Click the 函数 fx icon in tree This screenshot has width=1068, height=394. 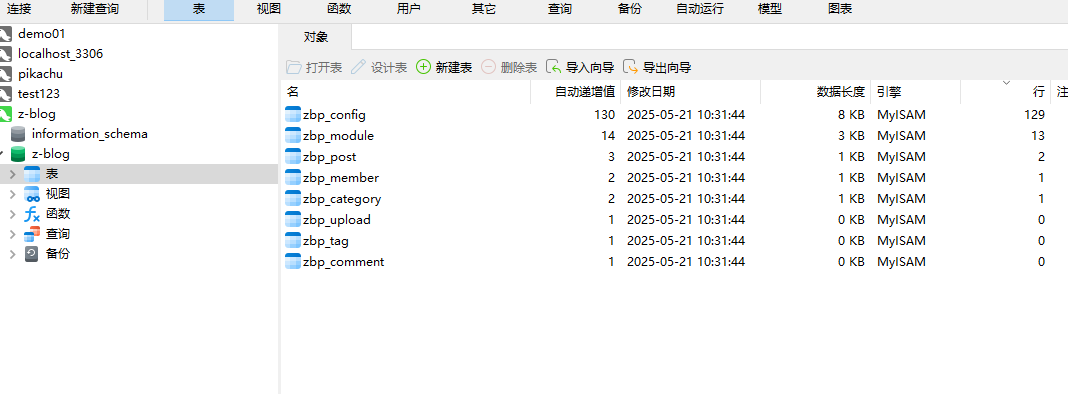[x=32, y=214]
